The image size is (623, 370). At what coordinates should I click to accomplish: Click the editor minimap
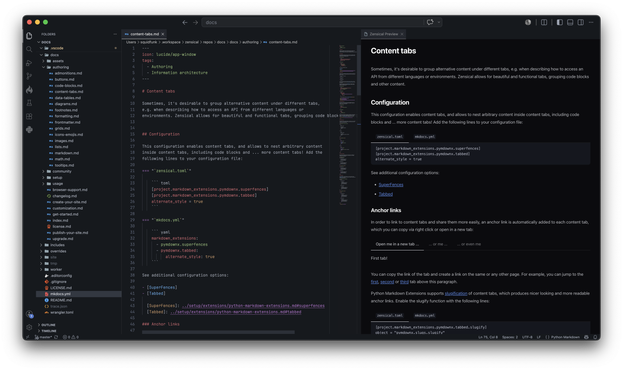(348, 125)
